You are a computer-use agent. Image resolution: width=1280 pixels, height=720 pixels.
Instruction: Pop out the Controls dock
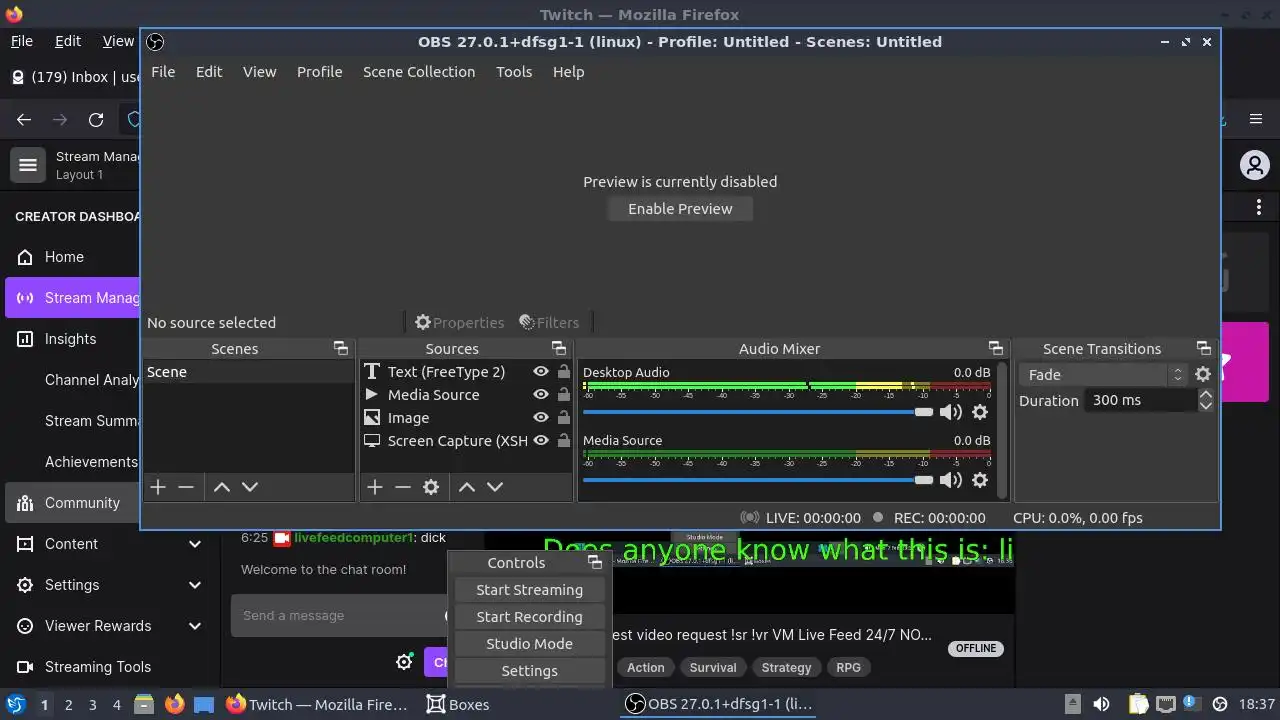click(x=595, y=562)
